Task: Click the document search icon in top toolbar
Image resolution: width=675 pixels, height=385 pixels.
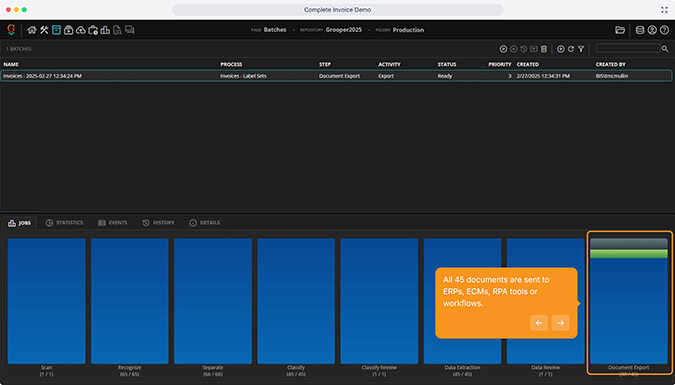Action: tap(117, 30)
